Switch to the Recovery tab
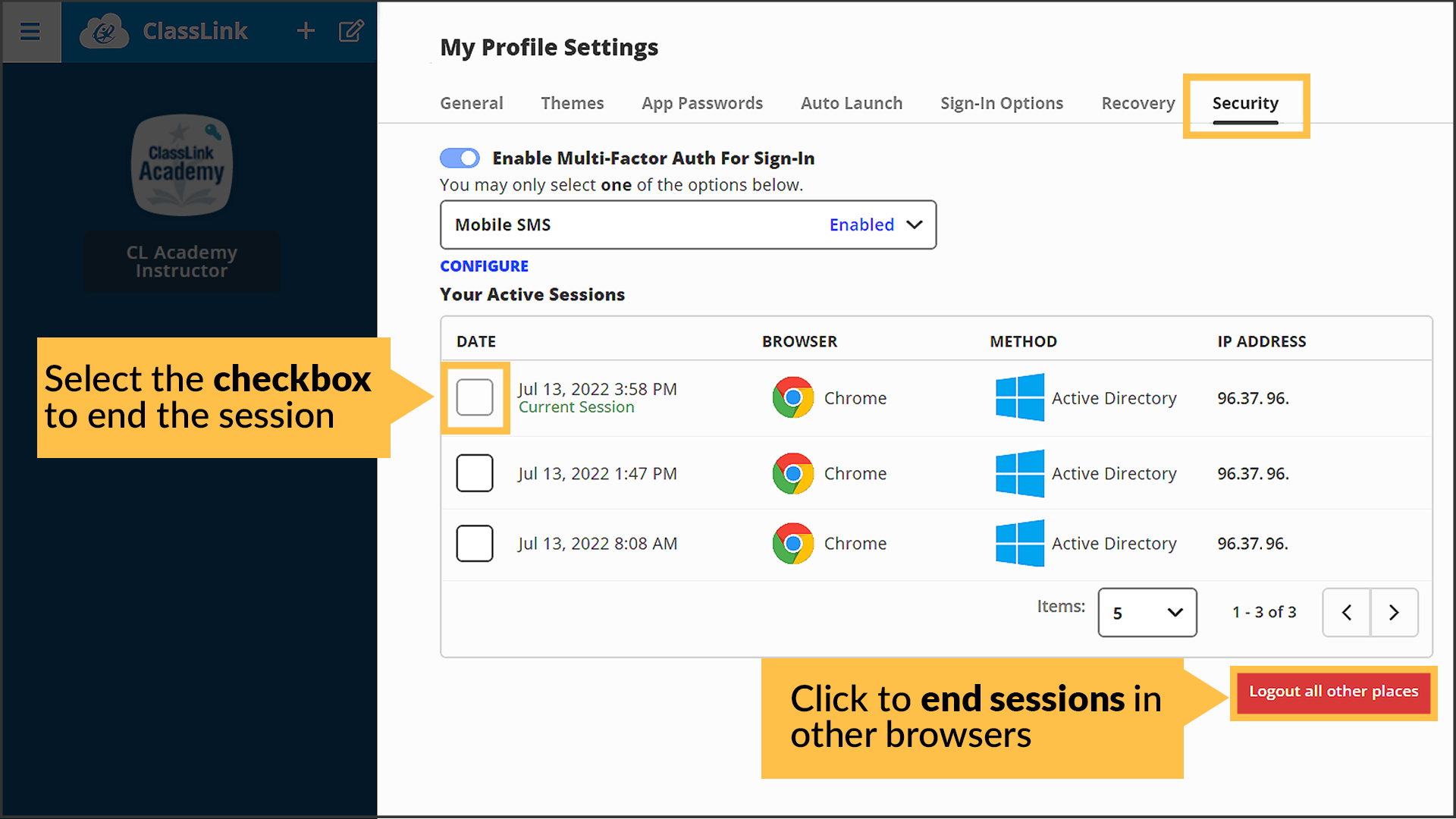This screenshot has width=1456, height=819. (1137, 103)
